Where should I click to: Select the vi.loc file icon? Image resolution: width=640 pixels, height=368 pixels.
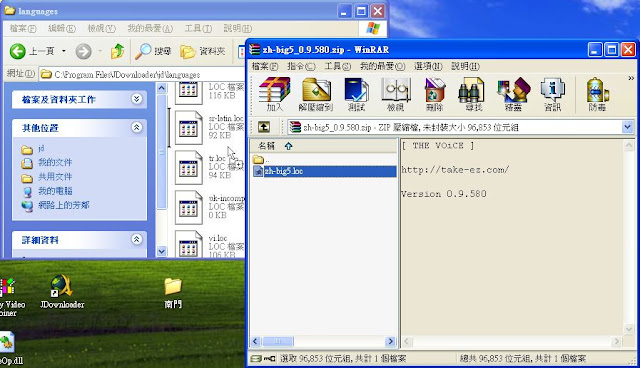[x=189, y=244]
